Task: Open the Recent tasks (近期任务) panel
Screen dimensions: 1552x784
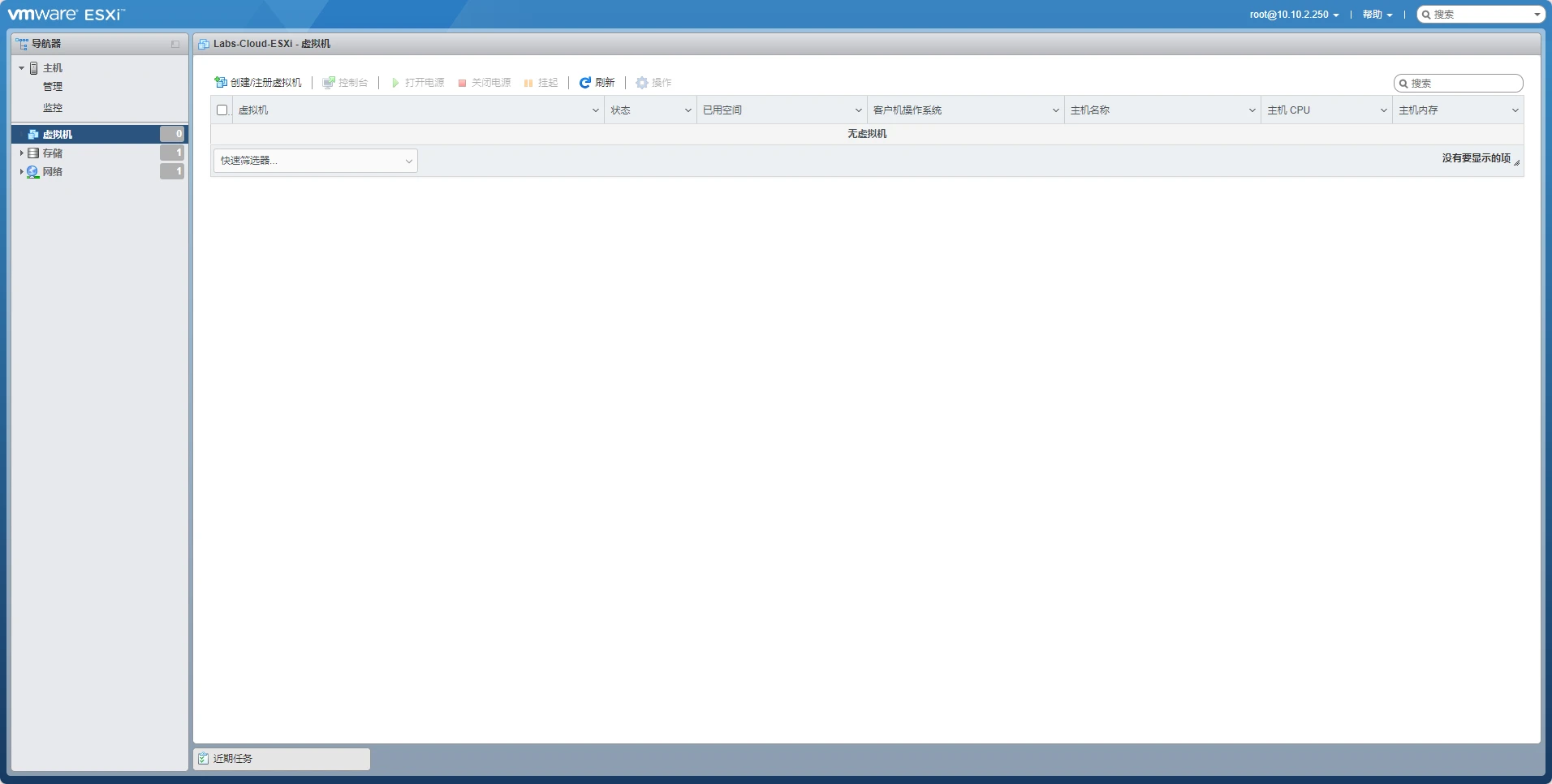Action: coord(282,759)
